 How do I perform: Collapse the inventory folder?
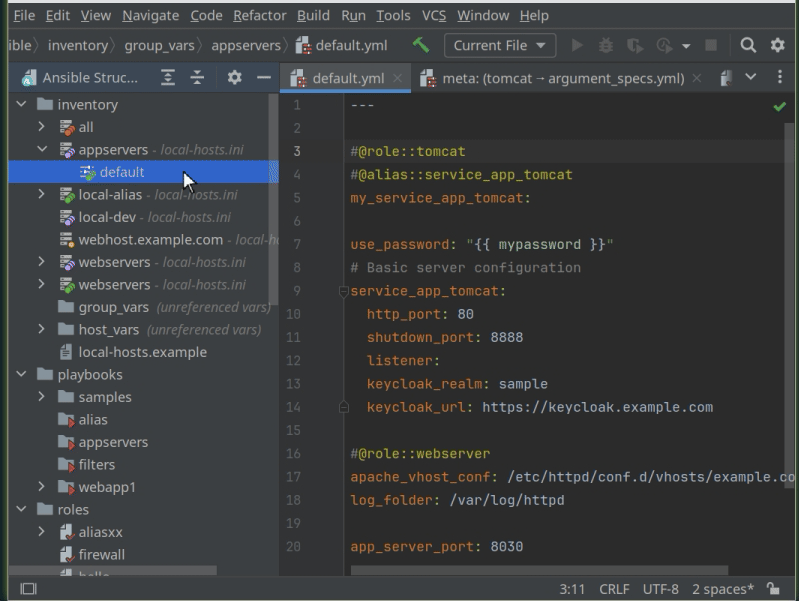coord(21,104)
